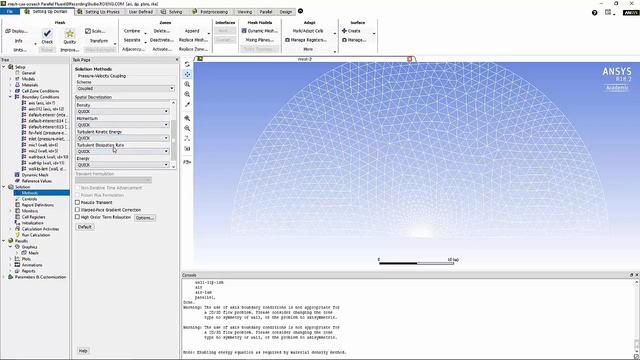Viewport: 640px width, 360px height.
Task: Open the Energy discretization dropdown
Action: (x=122, y=165)
